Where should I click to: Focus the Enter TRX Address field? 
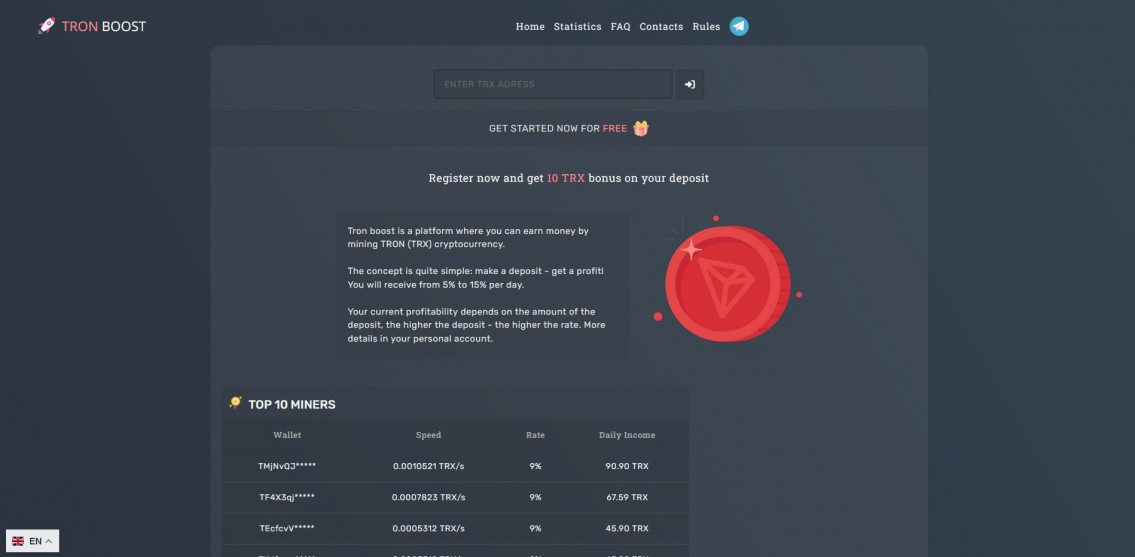coord(553,84)
